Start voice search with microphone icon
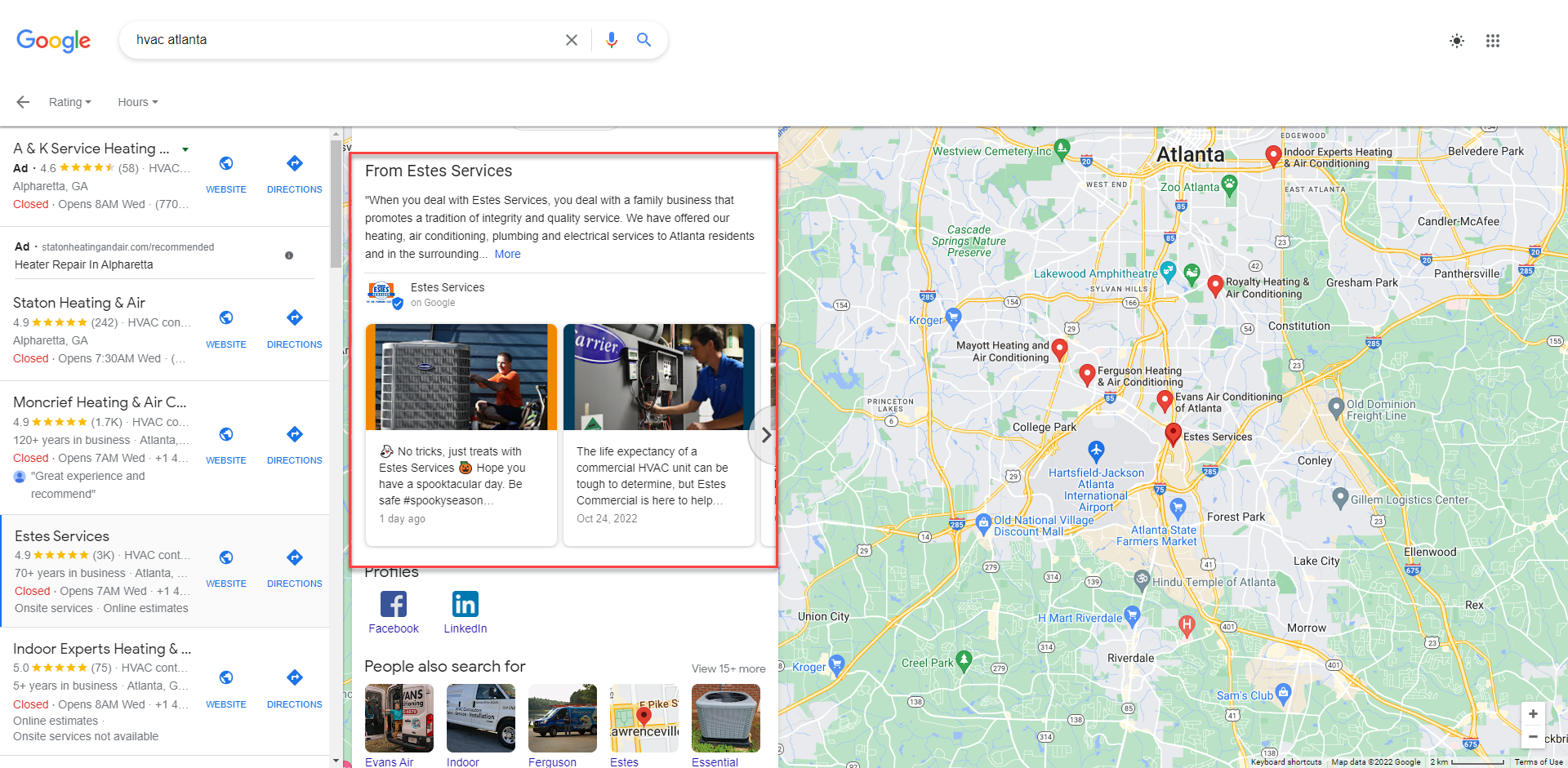This screenshot has height=768, width=1568. coord(612,40)
